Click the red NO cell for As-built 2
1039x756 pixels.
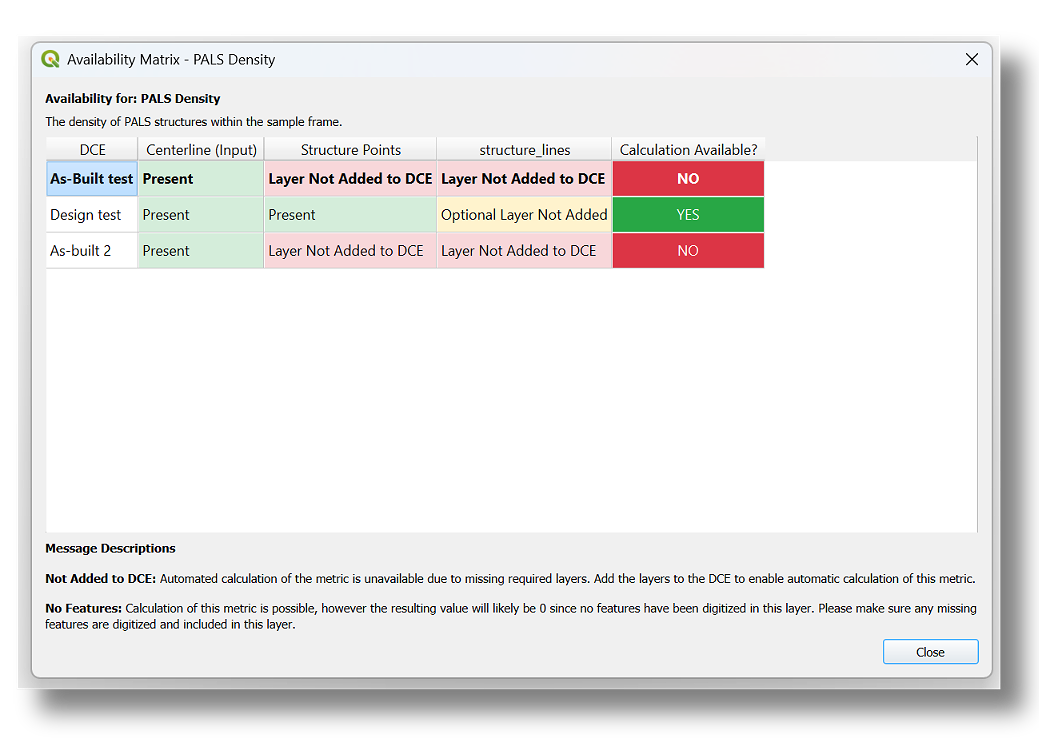(x=688, y=250)
